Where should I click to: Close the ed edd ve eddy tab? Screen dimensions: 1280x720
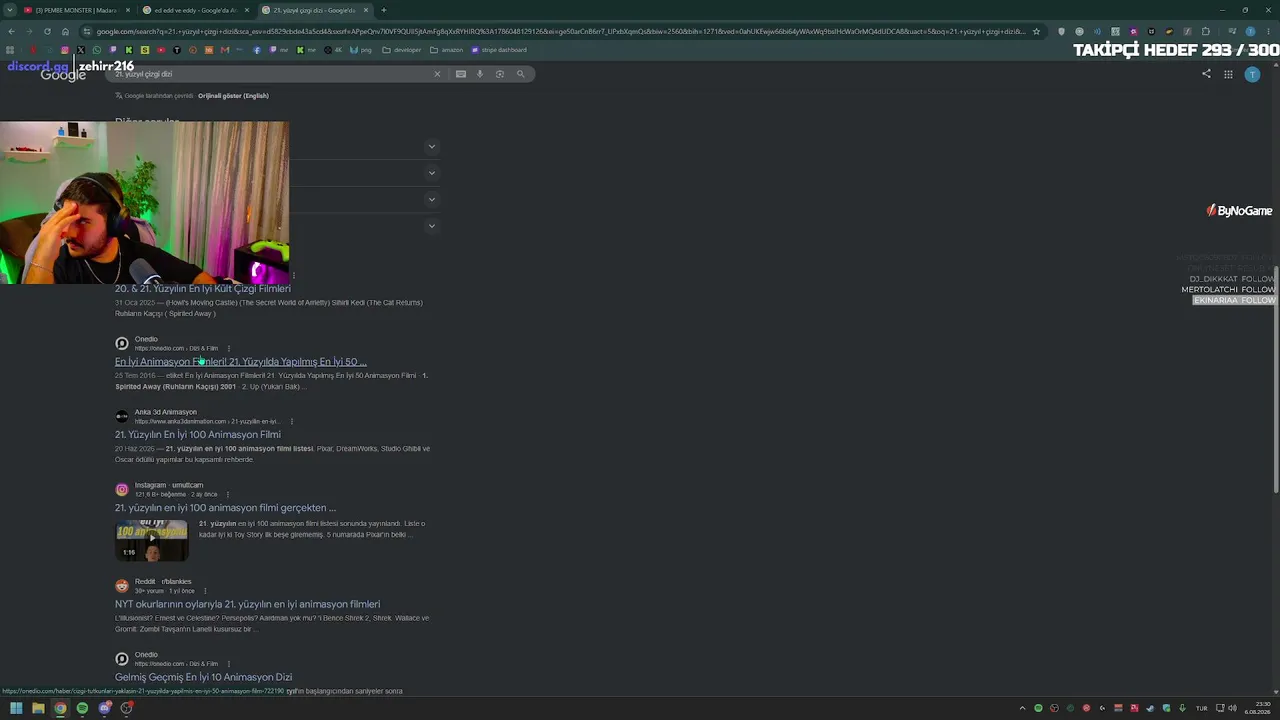pos(247,10)
